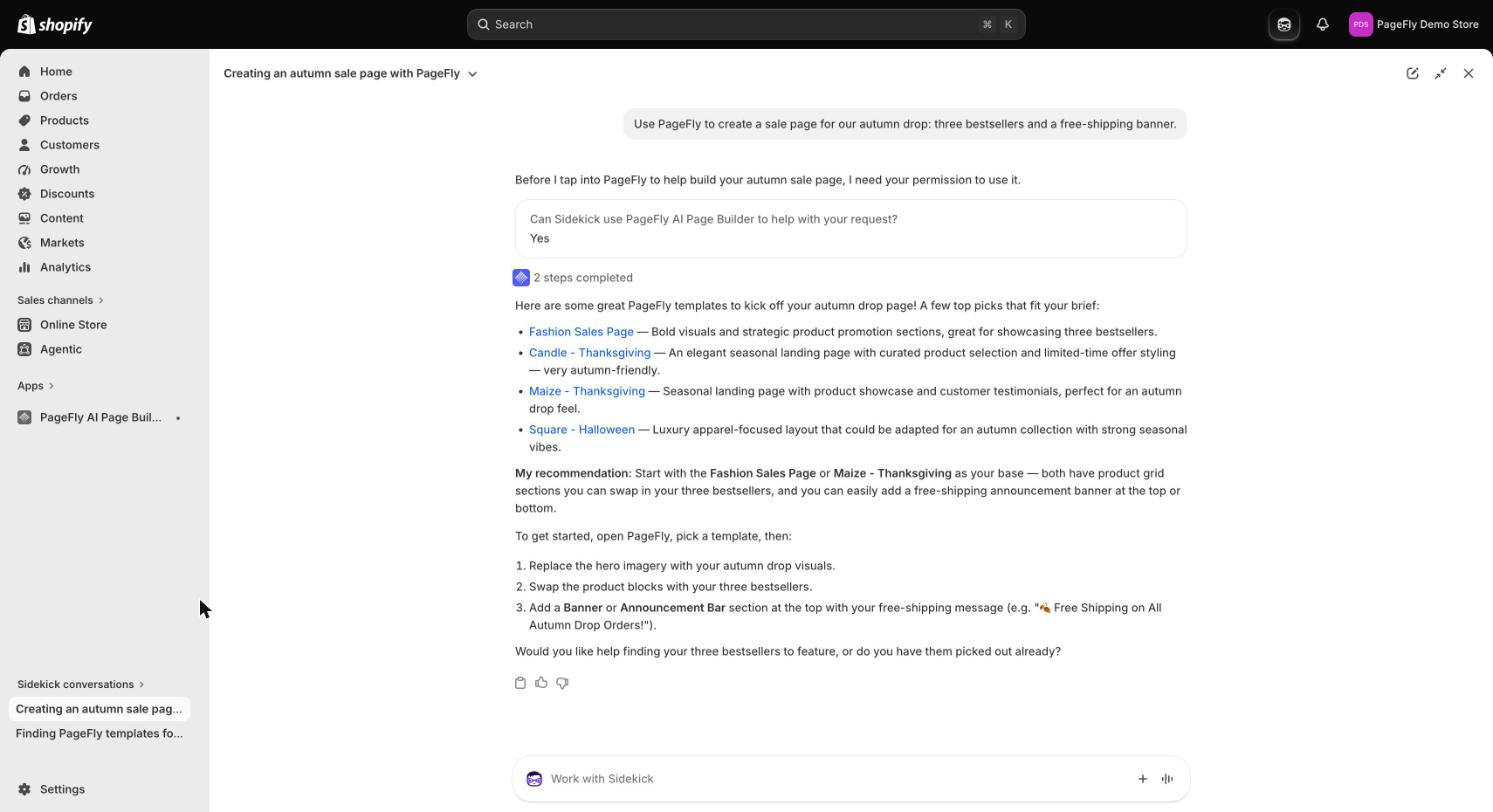The width and height of the screenshot is (1493, 812).
Task: Open Orders section
Action: coord(58,96)
